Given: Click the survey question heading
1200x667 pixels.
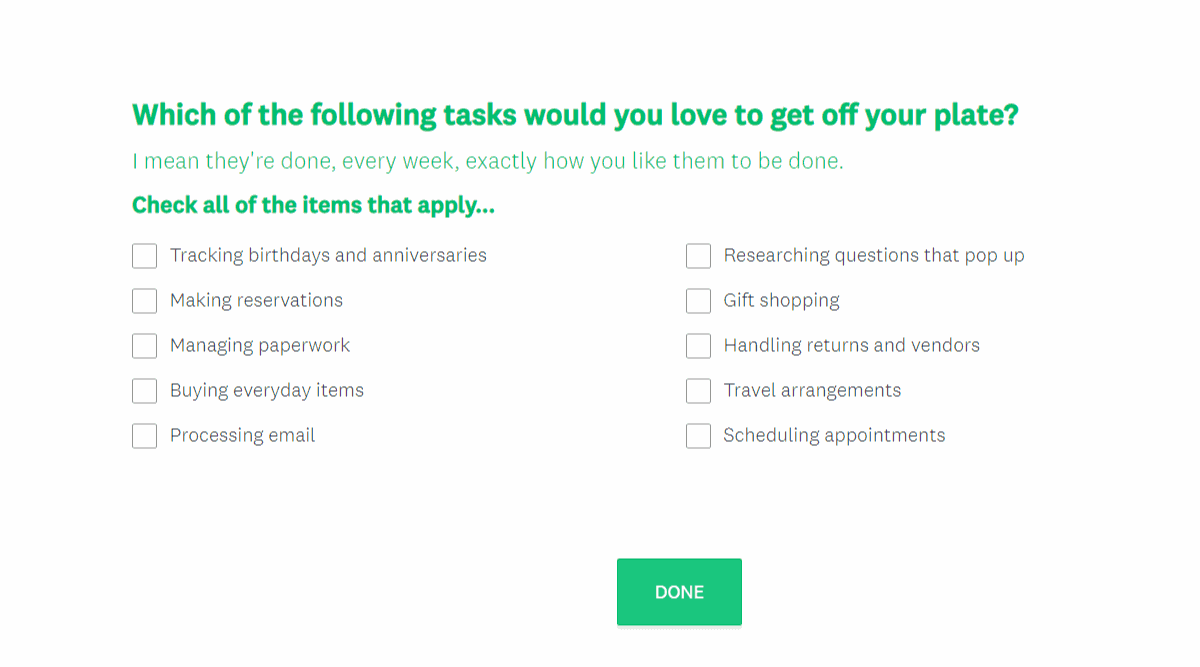Looking at the screenshot, I should click(x=575, y=115).
